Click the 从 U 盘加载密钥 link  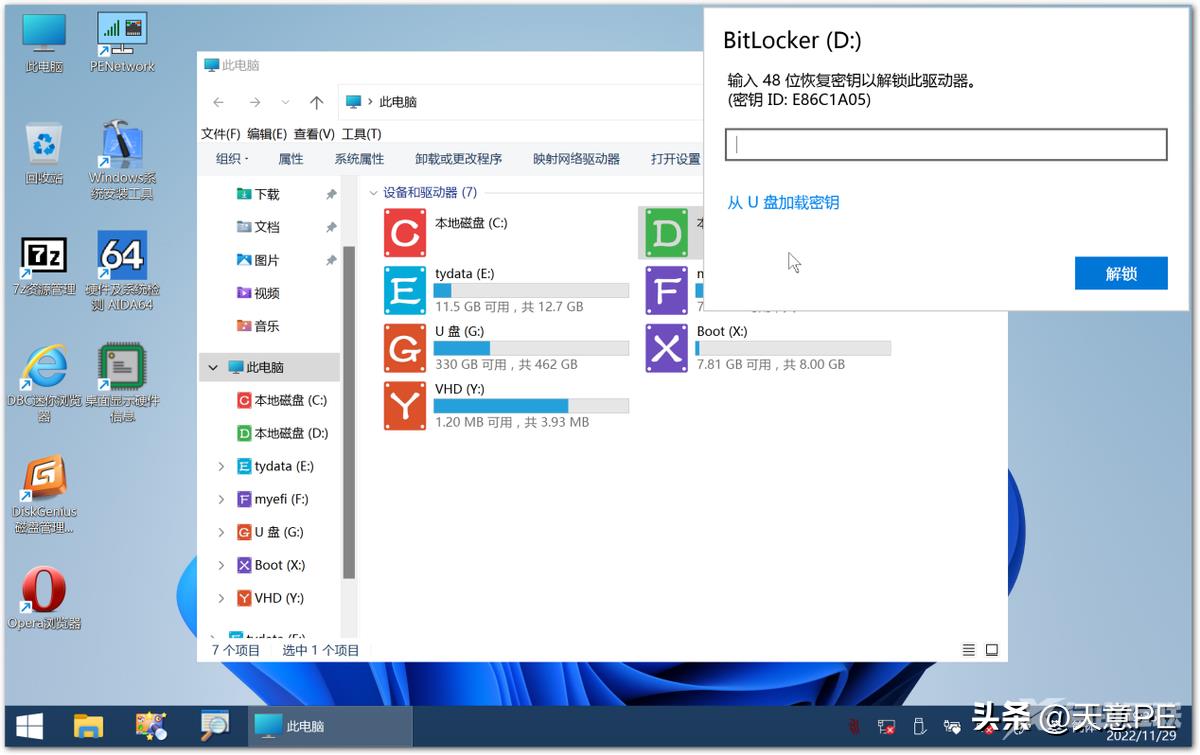[783, 202]
